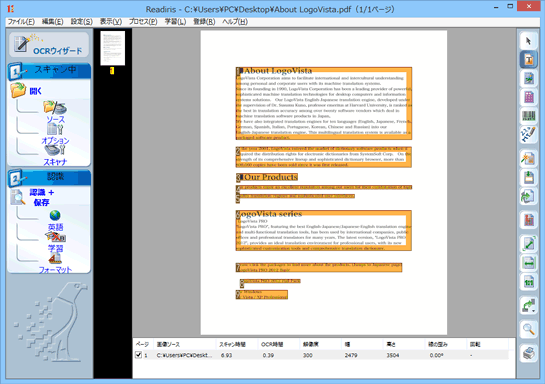Click the actual size 1:1 view icon
Image resolution: width=545 pixels, height=384 pixels.
[528, 282]
